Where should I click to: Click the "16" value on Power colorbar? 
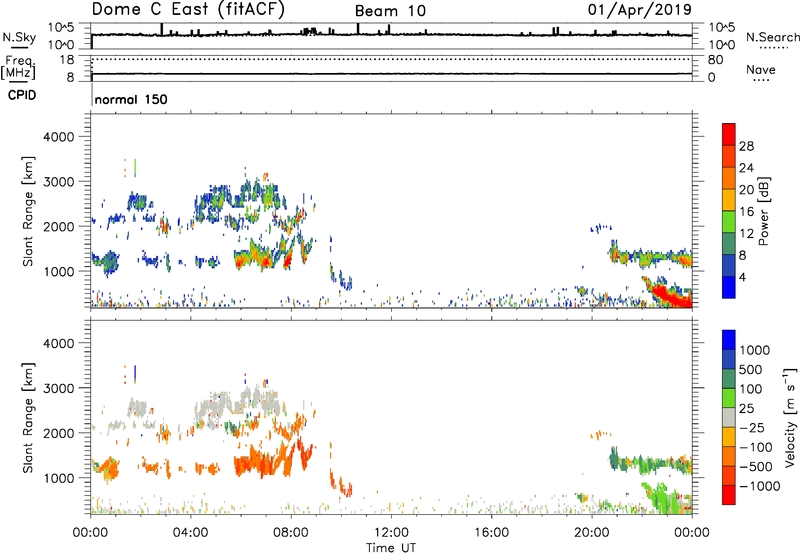746,212
